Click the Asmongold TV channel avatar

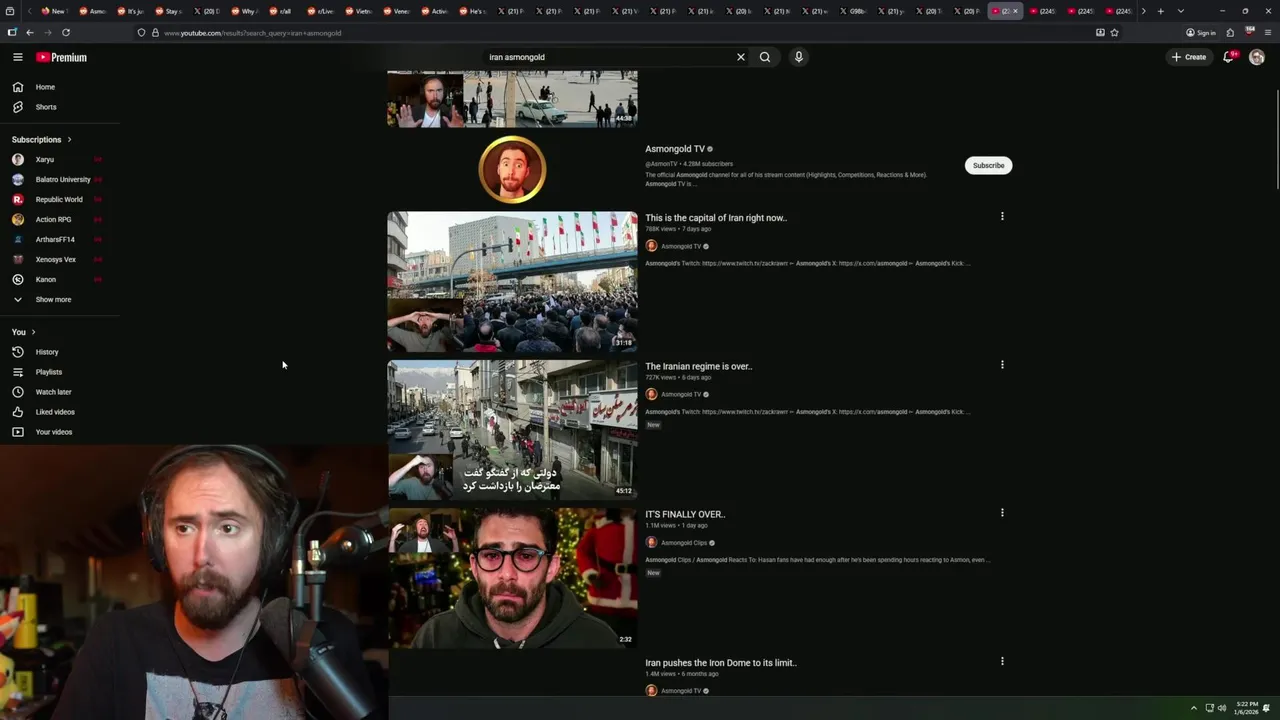pos(512,169)
